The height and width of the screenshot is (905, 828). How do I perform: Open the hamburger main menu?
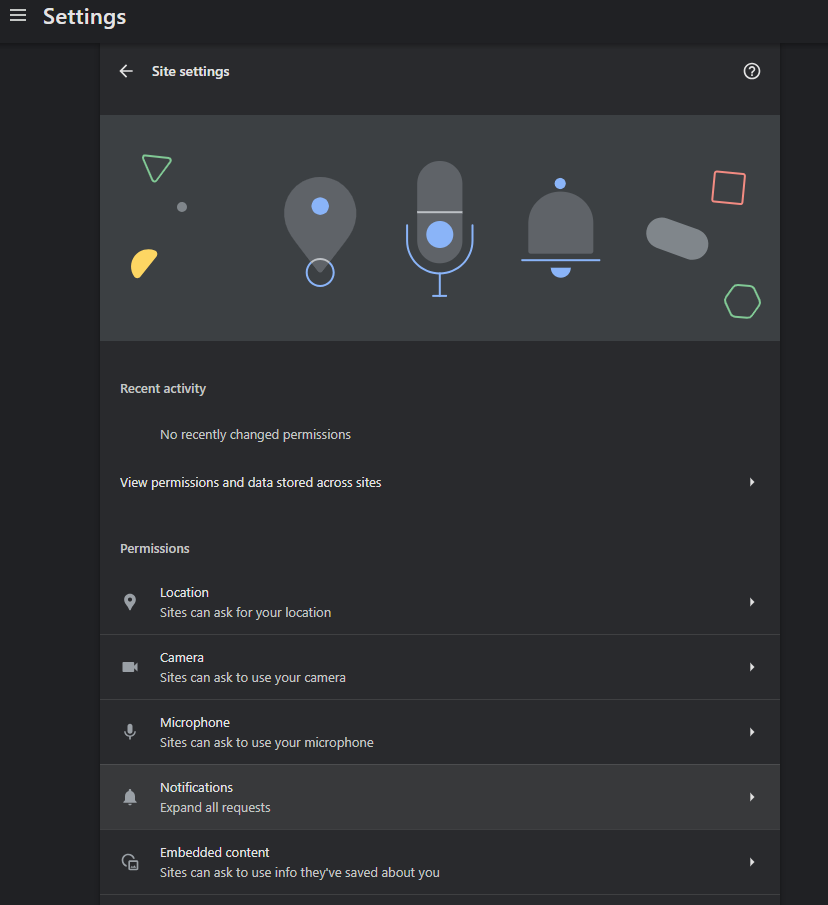[x=18, y=16]
